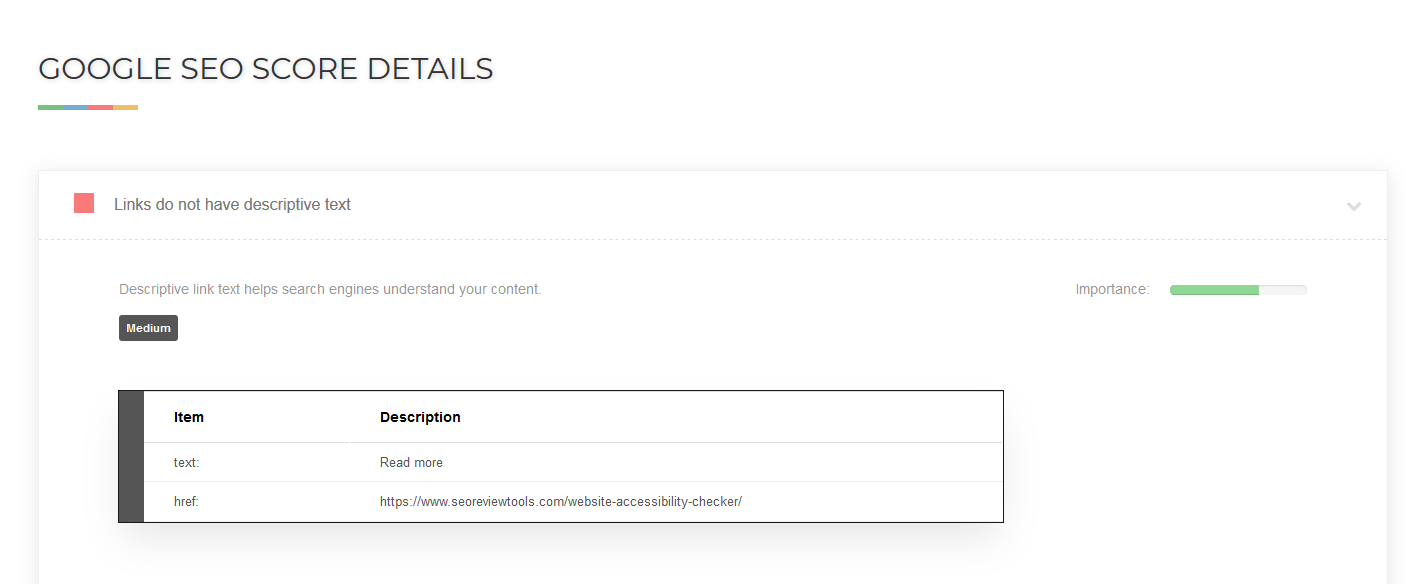Click the 'Links do not have descriptive text' title
Screen dimensions: 1428x584
tap(232, 204)
